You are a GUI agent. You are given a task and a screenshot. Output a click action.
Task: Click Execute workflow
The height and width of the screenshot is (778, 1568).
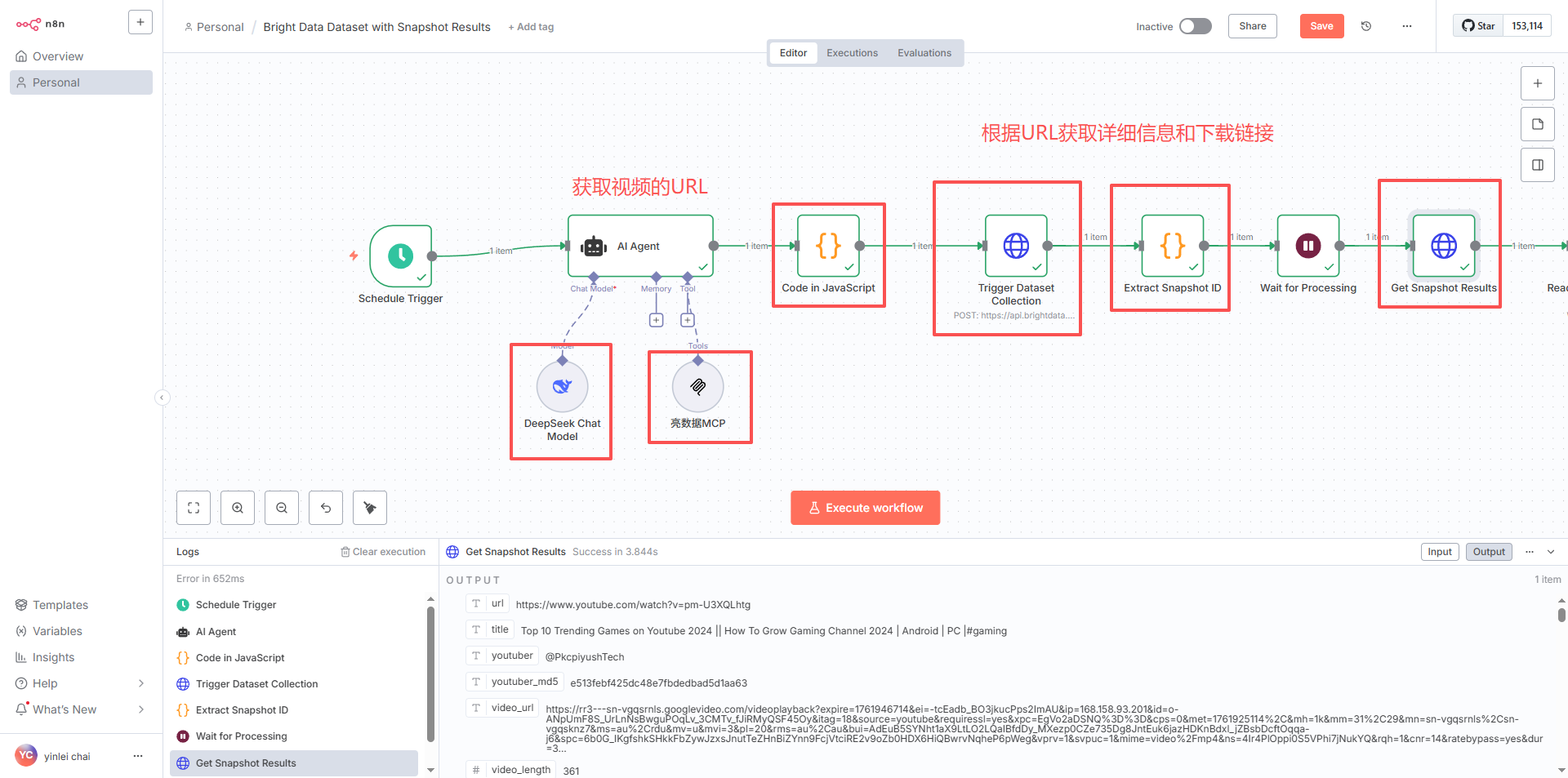point(865,508)
